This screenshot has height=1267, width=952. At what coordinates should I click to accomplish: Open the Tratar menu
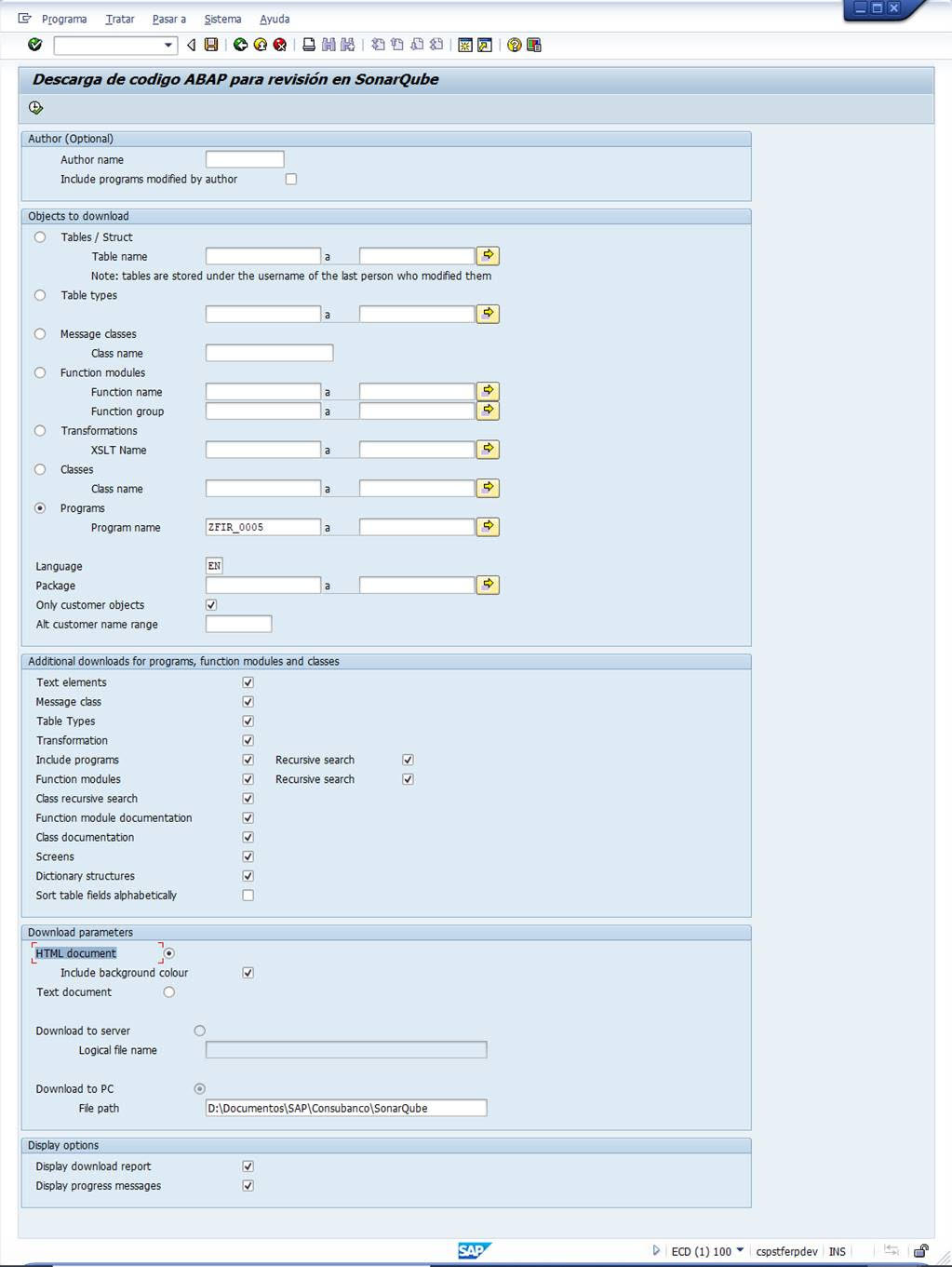click(120, 19)
